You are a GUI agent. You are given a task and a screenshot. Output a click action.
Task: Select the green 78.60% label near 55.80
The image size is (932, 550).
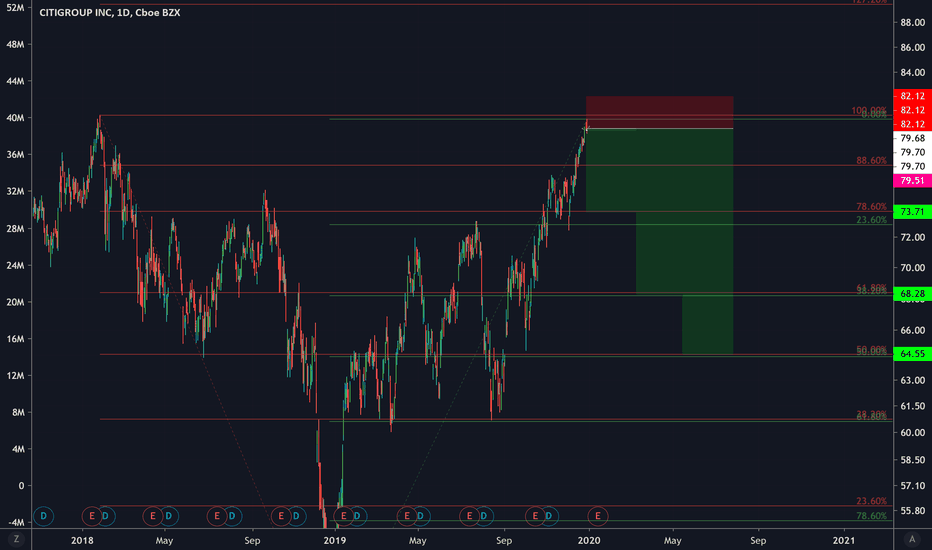(x=871, y=516)
